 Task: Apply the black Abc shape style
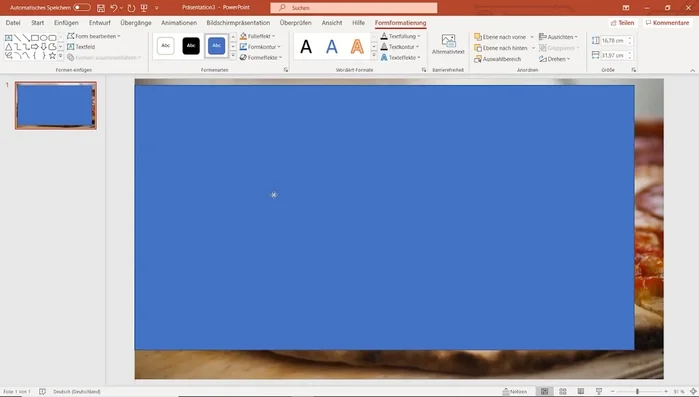[x=191, y=45]
